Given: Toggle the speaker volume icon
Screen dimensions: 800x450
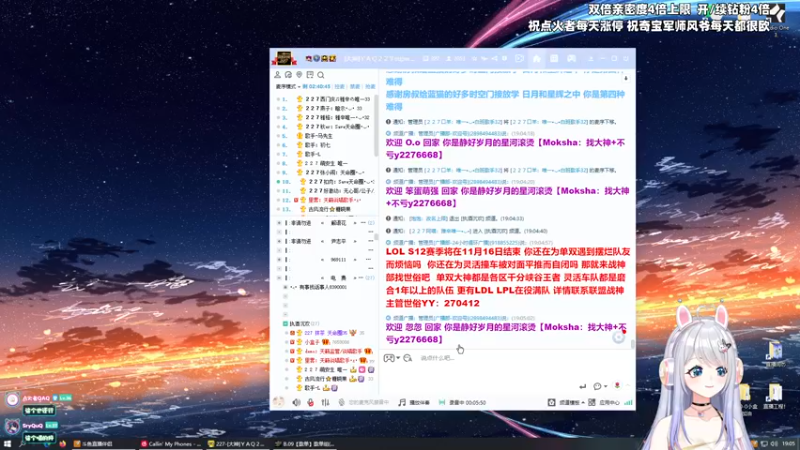Looking at the screenshot, I should coord(296,403).
